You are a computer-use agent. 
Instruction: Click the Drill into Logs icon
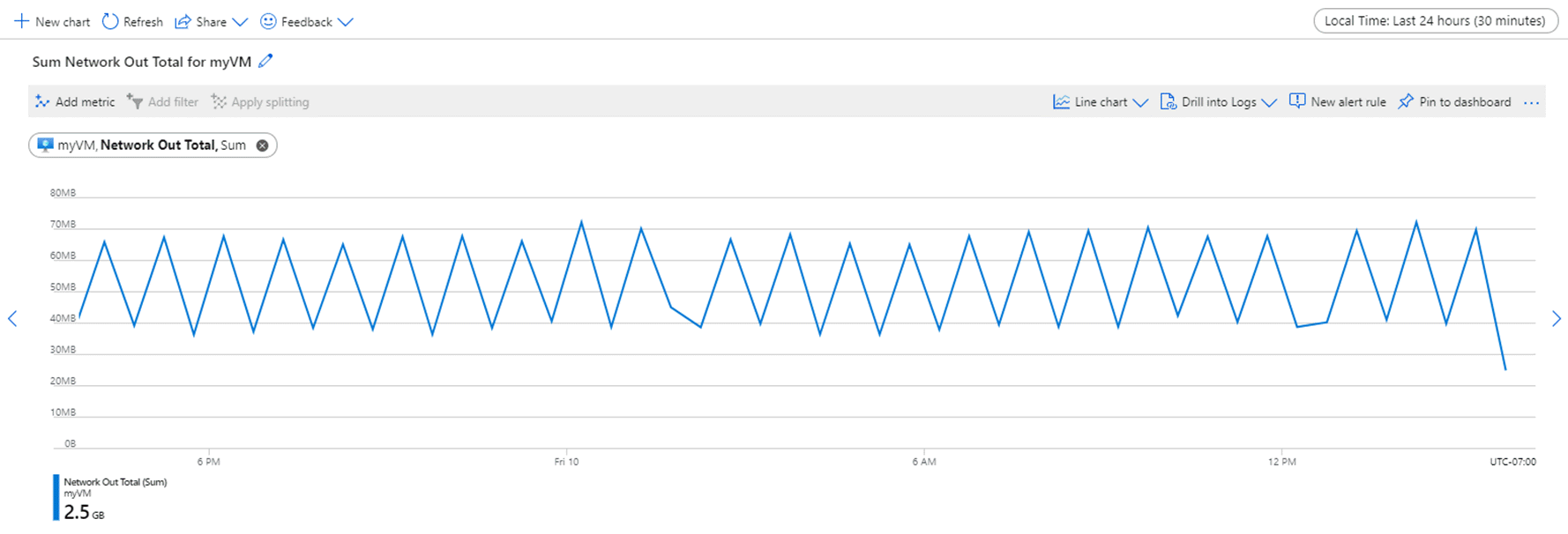click(x=1169, y=101)
